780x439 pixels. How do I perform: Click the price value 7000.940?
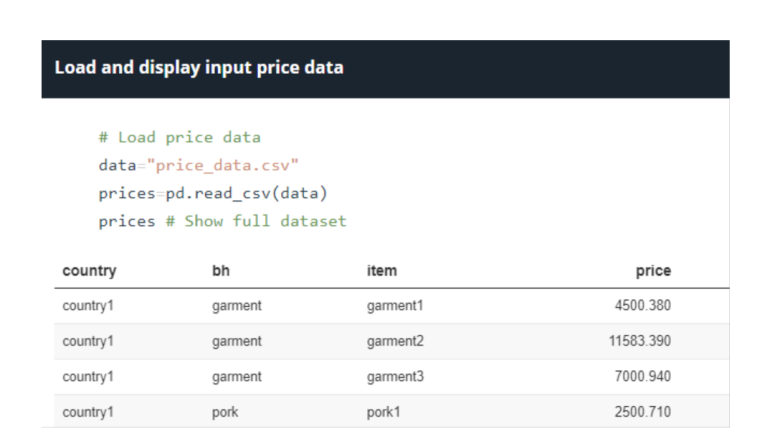click(x=643, y=376)
